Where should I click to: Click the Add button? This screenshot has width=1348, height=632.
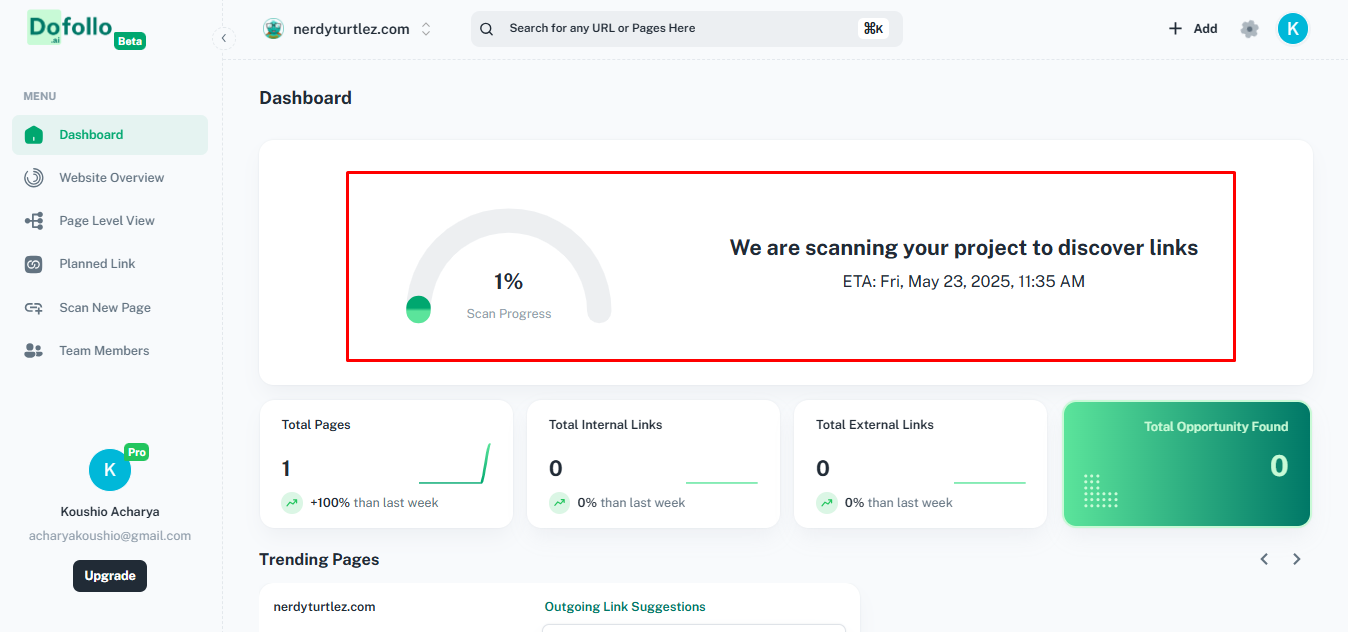(x=1193, y=29)
